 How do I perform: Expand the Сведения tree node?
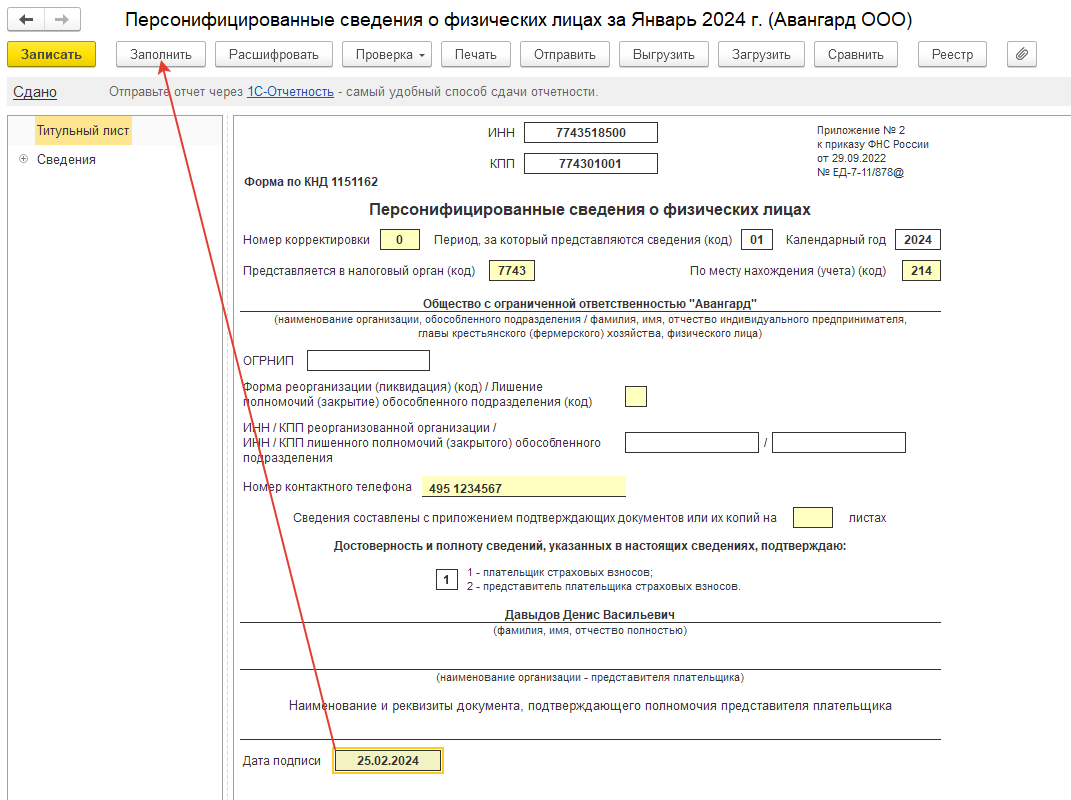click(x=23, y=158)
